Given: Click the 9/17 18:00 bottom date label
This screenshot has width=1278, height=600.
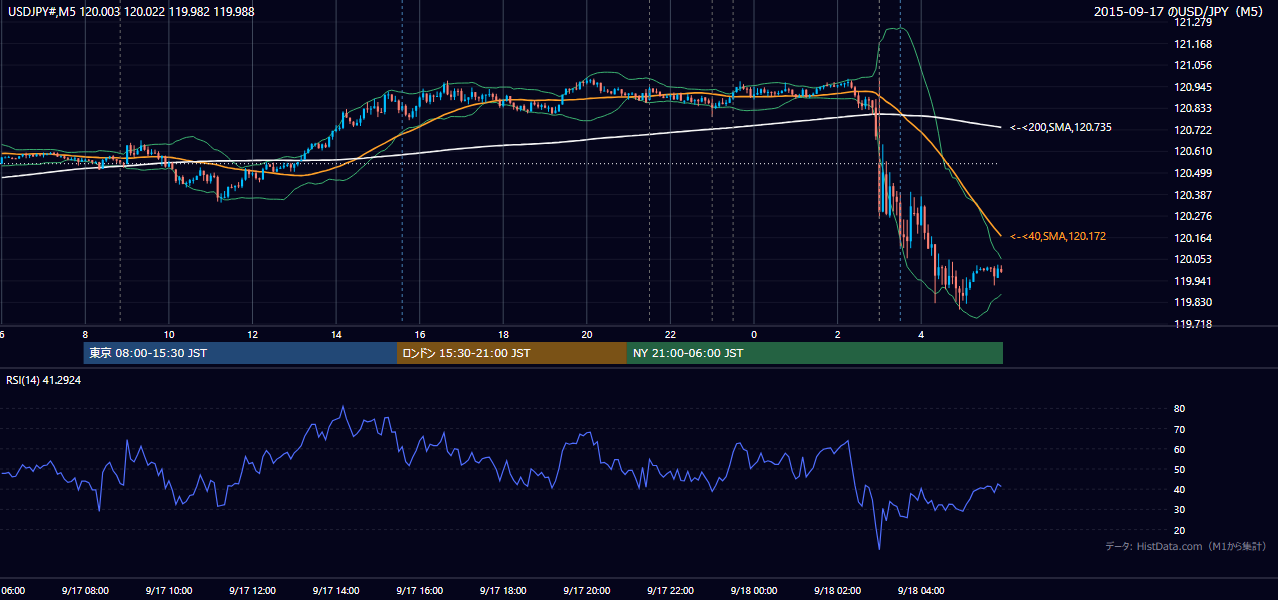Looking at the screenshot, I should coord(503,590).
